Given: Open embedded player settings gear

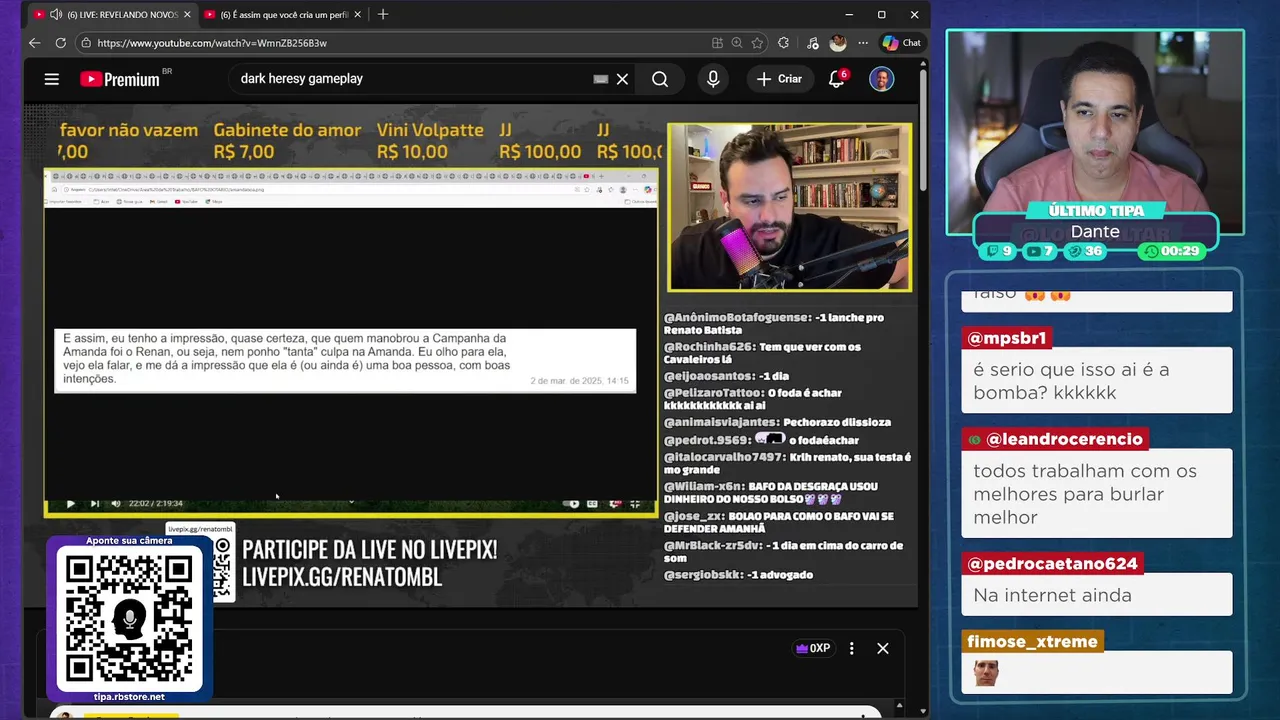Looking at the screenshot, I should tap(614, 504).
